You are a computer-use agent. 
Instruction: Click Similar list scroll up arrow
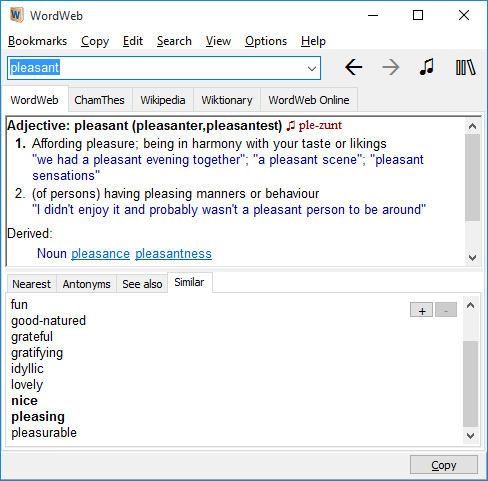(x=471, y=305)
